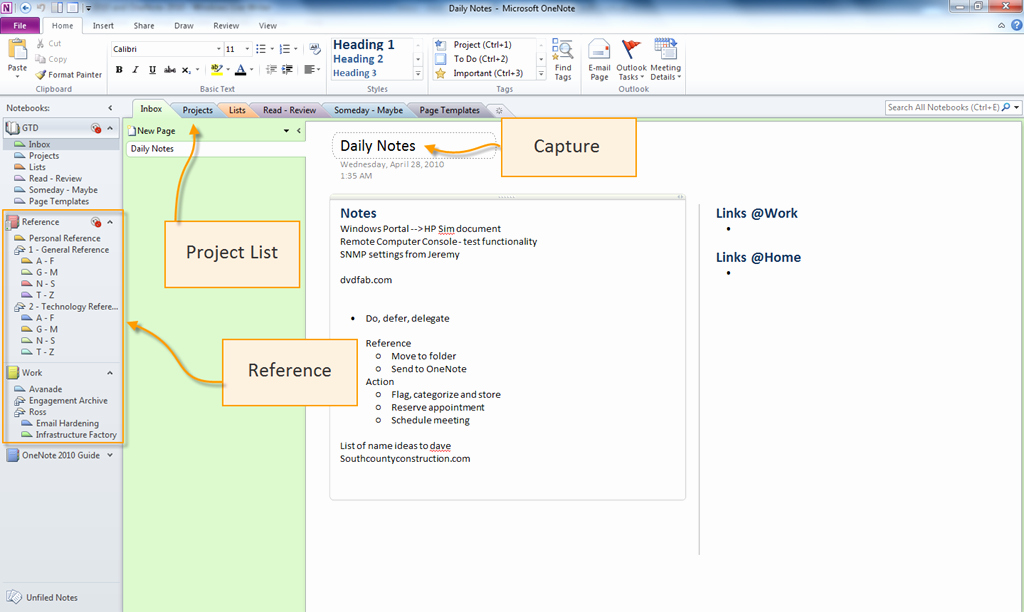1024x612 pixels.
Task: Open the font size dropdown
Action: [x=247, y=49]
